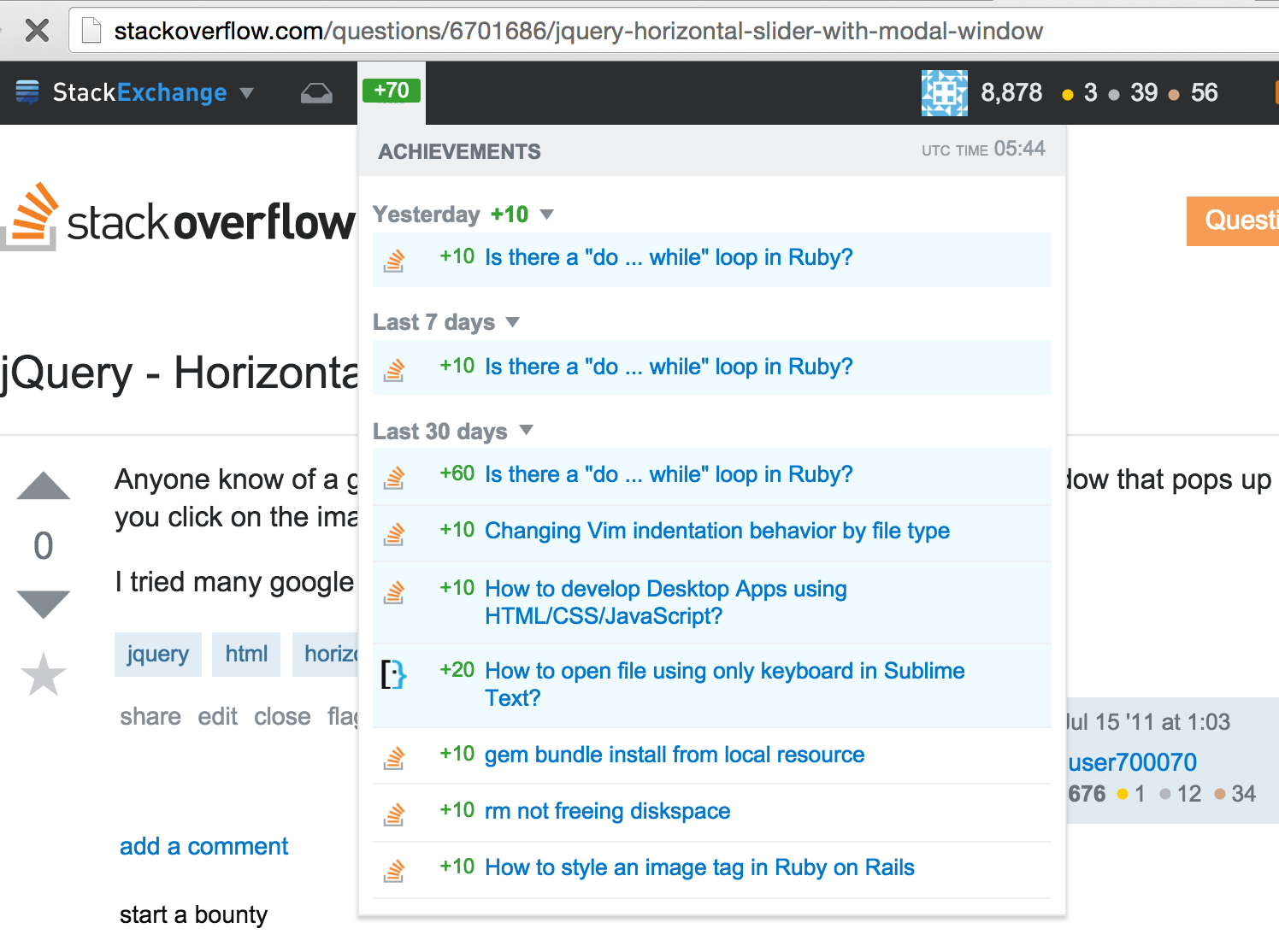This screenshot has width=1279, height=952.
Task: Downvote the question with down arrow
Action: pos(44,603)
